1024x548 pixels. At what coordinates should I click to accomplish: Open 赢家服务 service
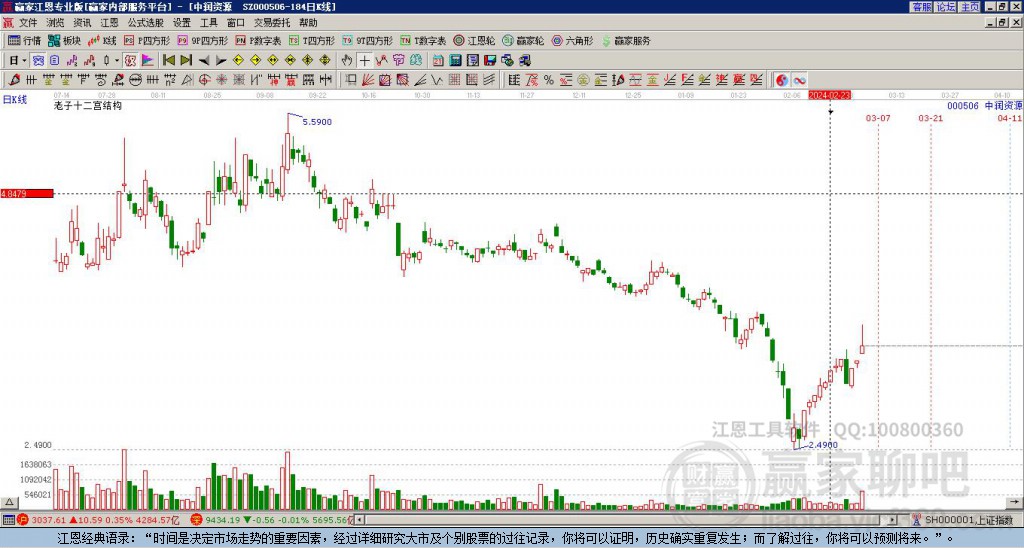[626, 40]
